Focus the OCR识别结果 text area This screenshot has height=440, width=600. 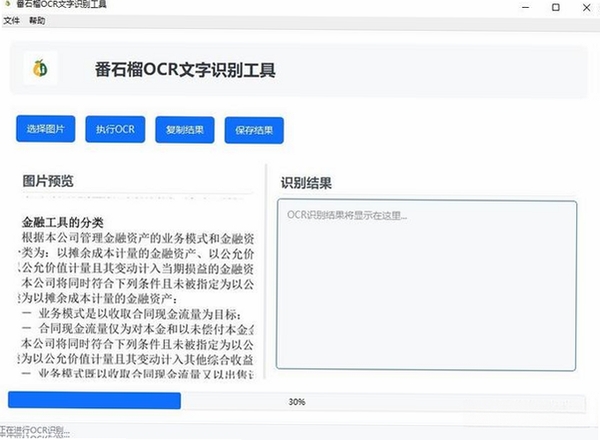pyautogui.click(x=426, y=285)
